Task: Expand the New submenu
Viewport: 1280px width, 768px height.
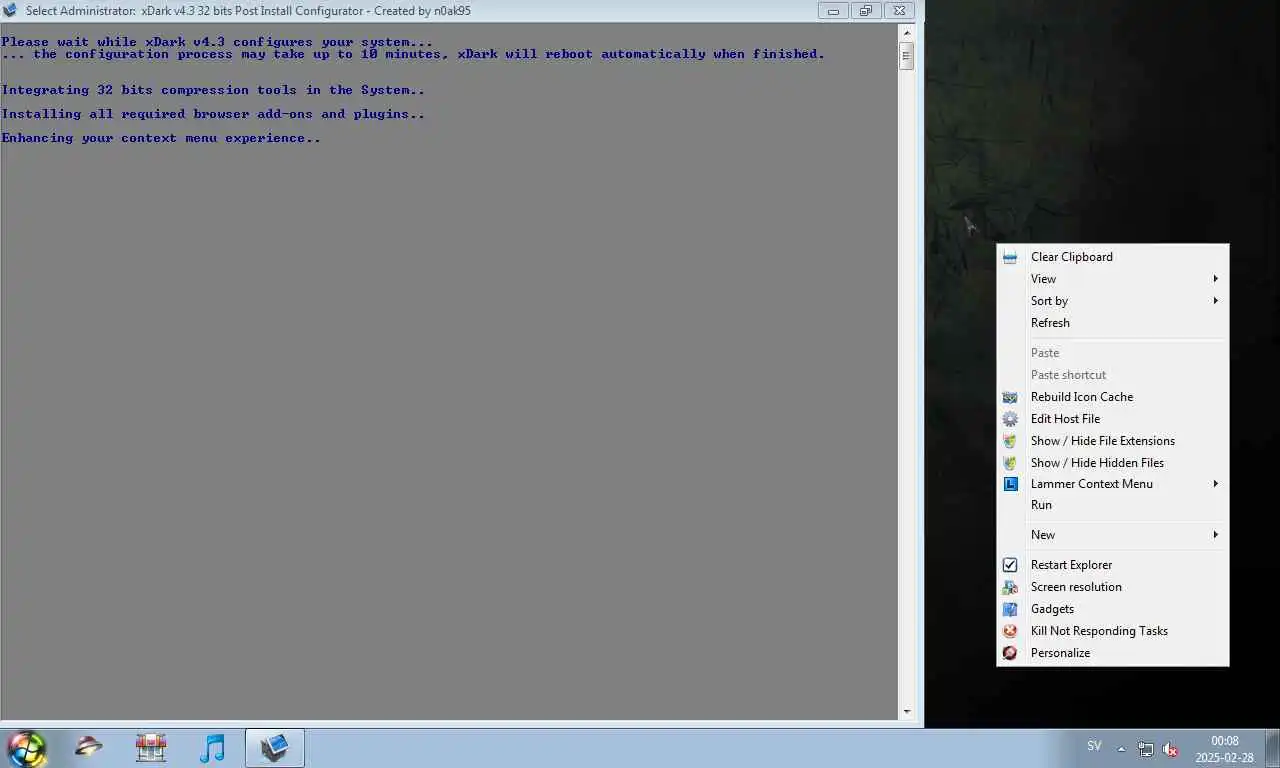Action: point(1113,535)
